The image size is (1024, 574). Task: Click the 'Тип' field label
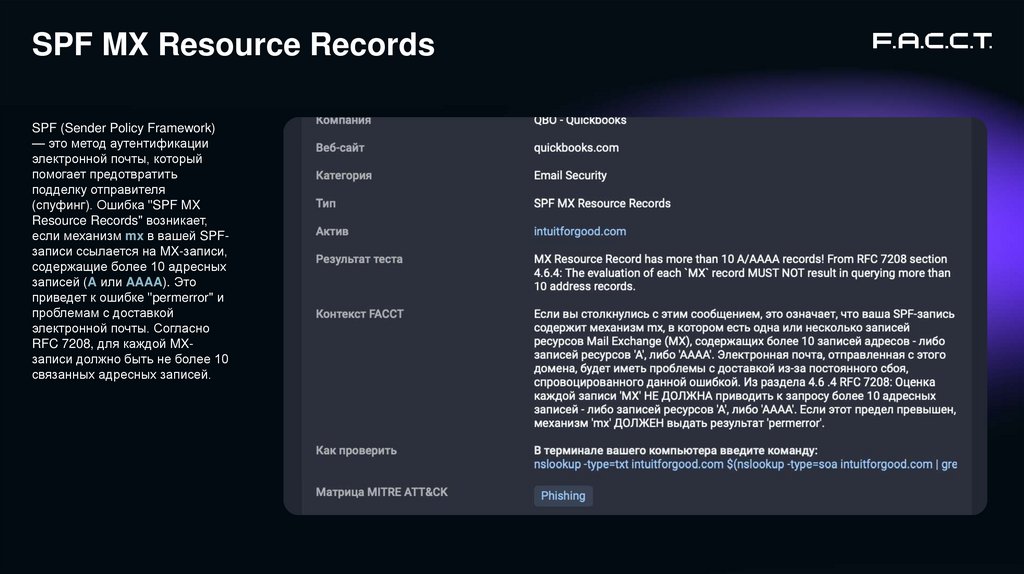[325, 203]
